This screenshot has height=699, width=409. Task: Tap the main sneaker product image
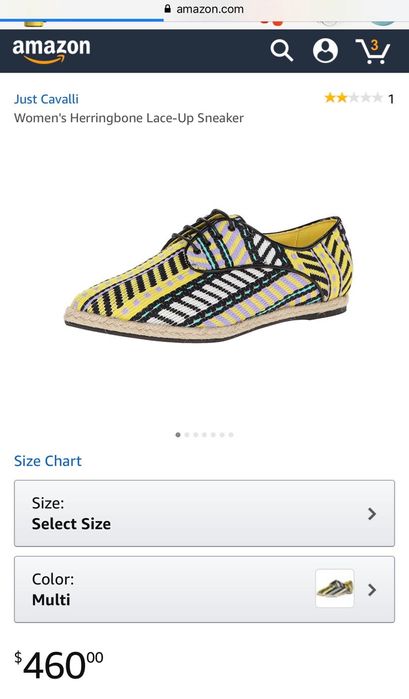click(x=207, y=275)
